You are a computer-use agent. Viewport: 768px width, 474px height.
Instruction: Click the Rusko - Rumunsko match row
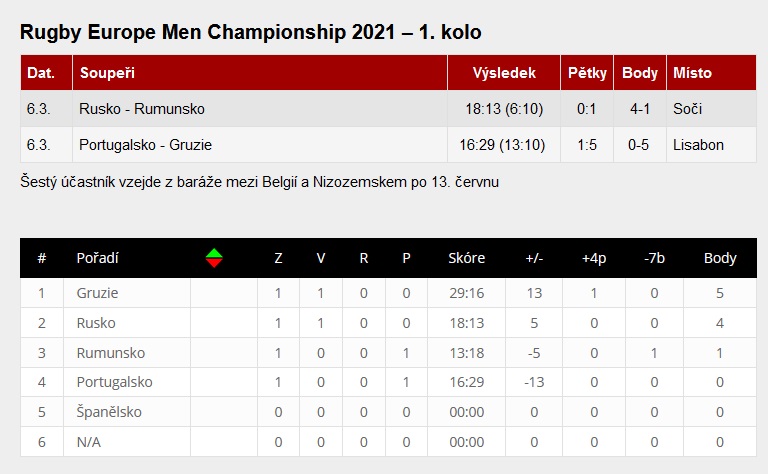coord(141,109)
